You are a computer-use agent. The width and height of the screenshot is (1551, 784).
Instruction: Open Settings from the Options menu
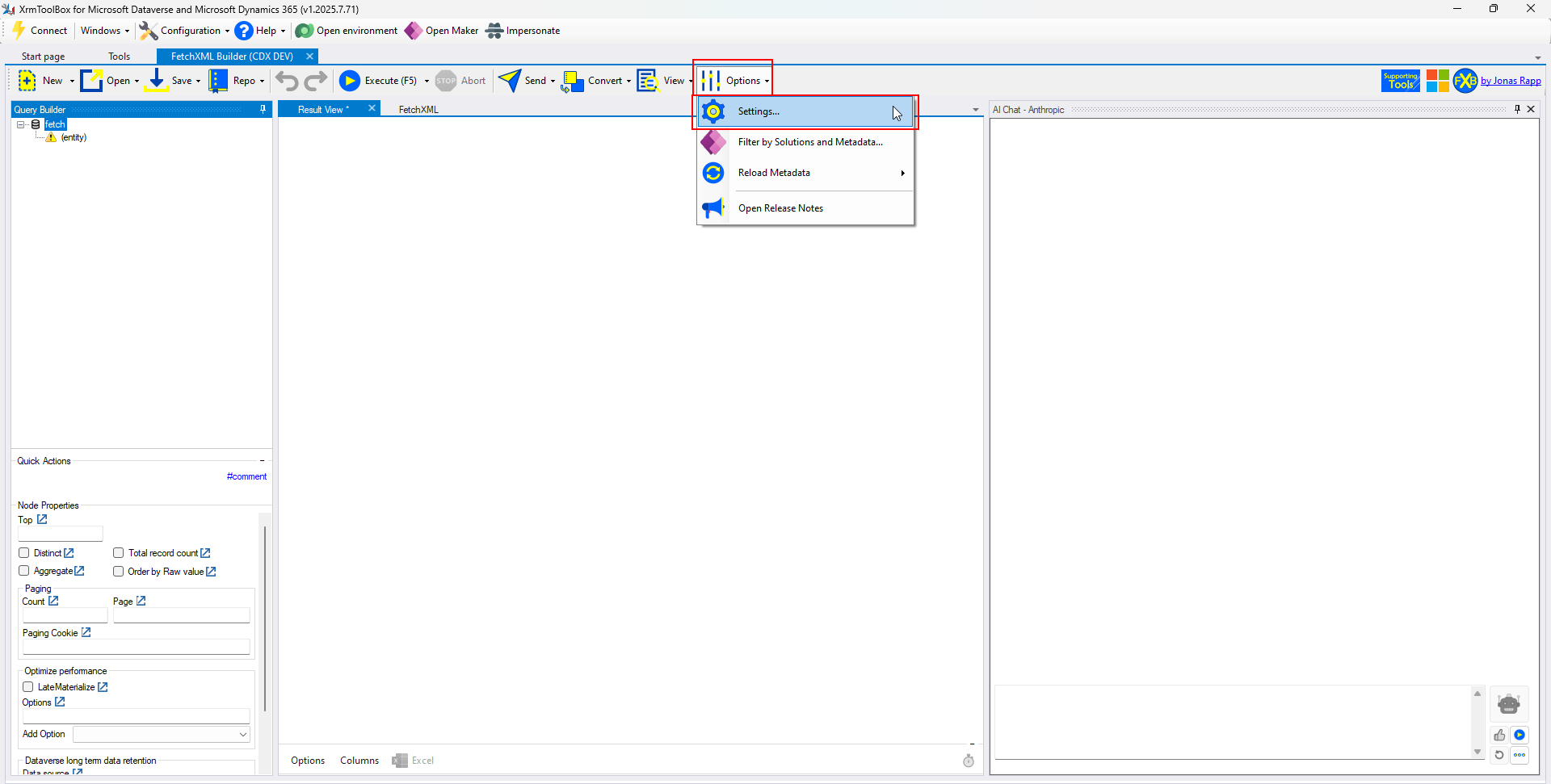pyautogui.click(x=805, y=111)
